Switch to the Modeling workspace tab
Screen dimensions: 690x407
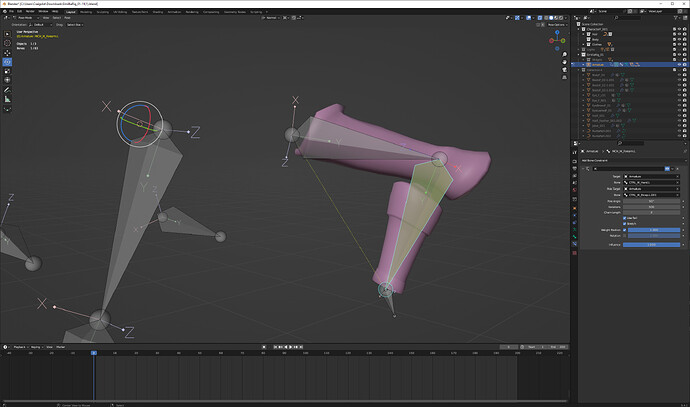(x=86, y=12)
